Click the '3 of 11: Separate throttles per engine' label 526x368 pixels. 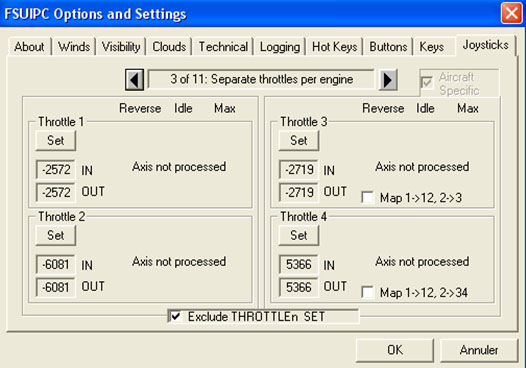pos(261,80)
